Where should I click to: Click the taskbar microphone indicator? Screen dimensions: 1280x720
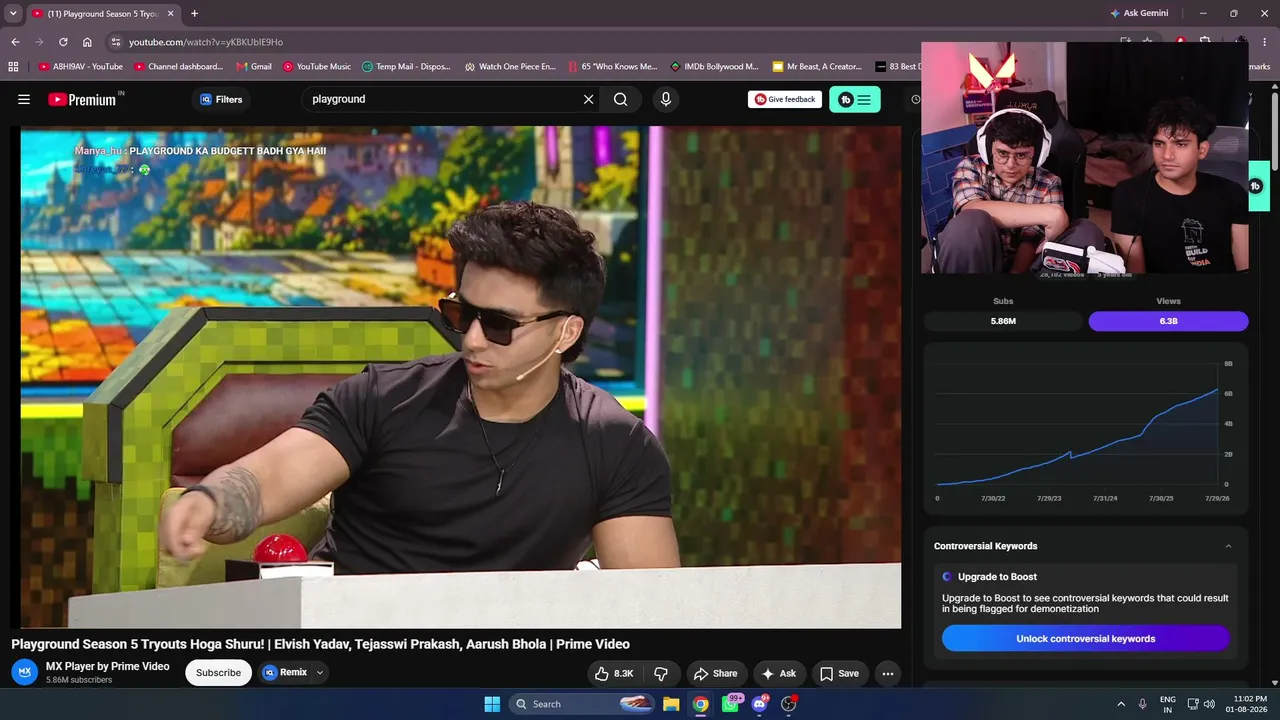pyautogui.click(x=1143, y=704)
